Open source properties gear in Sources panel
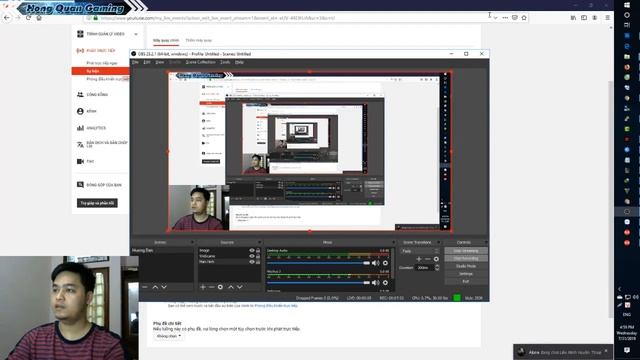 point(220,287)
